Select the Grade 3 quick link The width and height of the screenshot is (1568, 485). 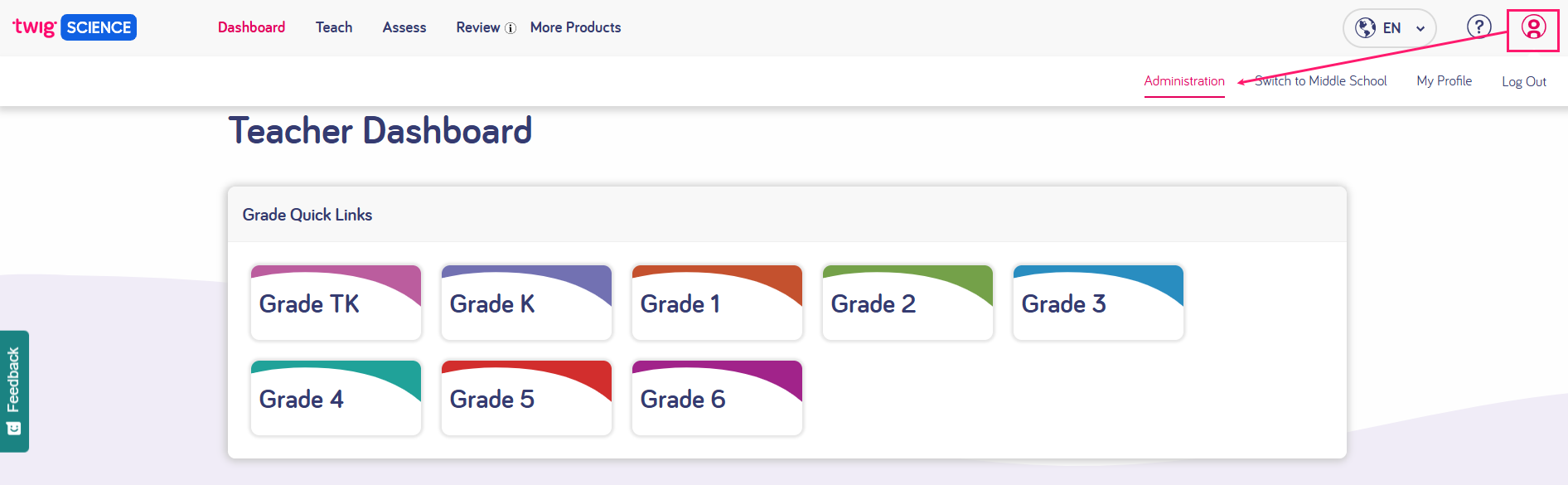click(1098, 303)
